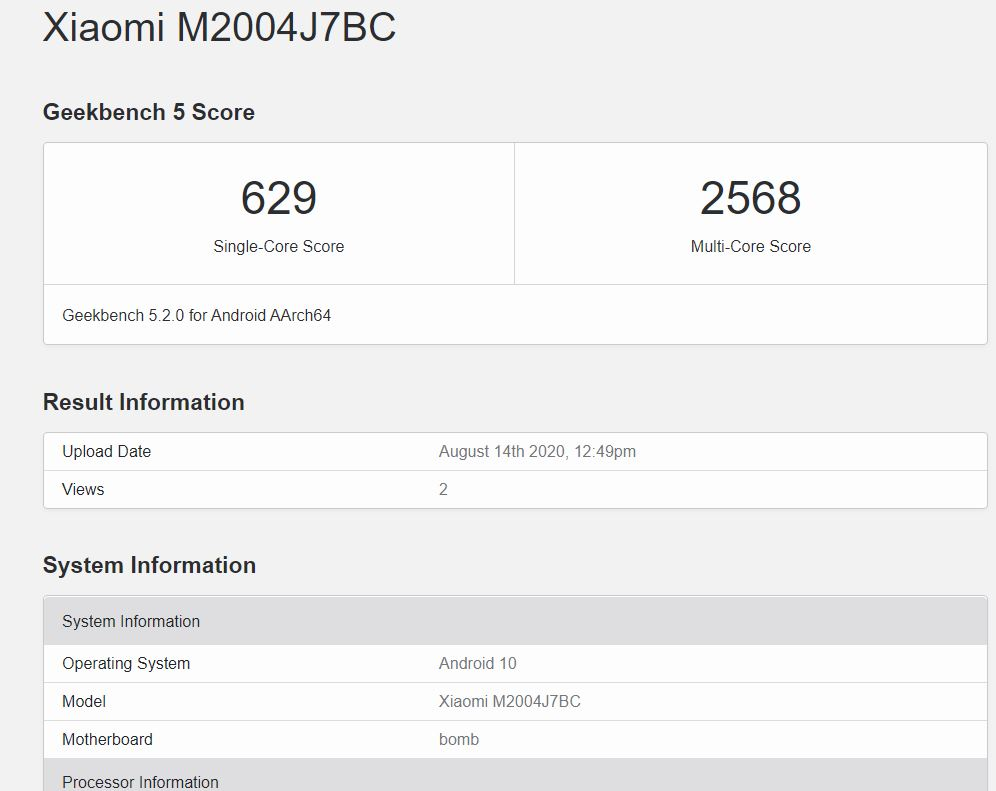Select the 2568 multi-core score number
The height and width of the screenshot is (791, 996).
click(x=750, y=198)
